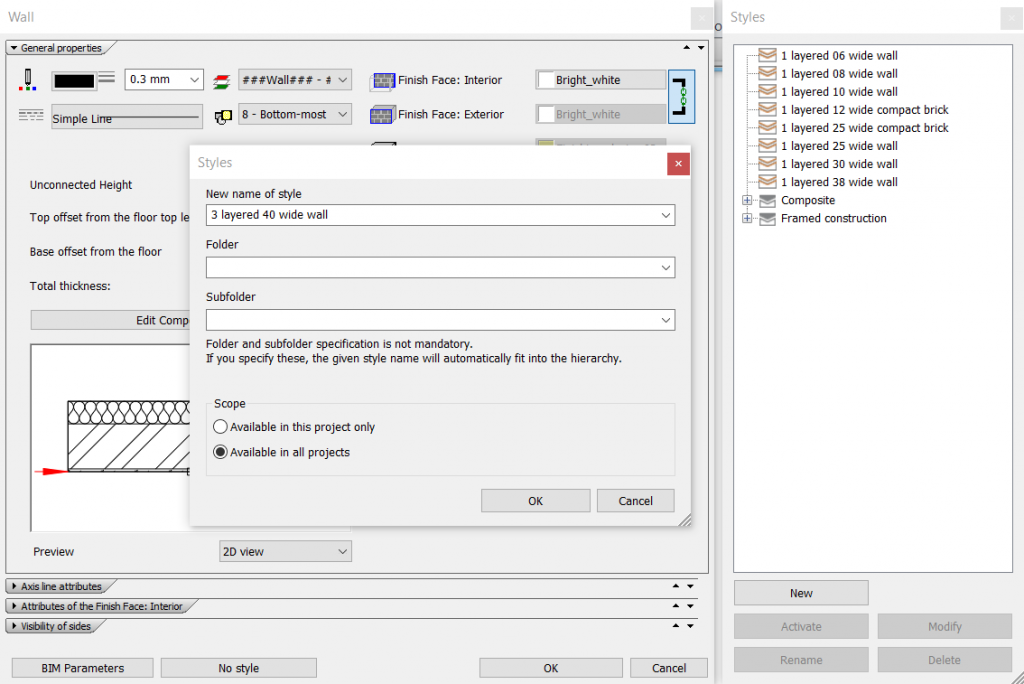
Task: Click the drawing order icon beside 8 - Bottom-most
Action: point(222,116)
